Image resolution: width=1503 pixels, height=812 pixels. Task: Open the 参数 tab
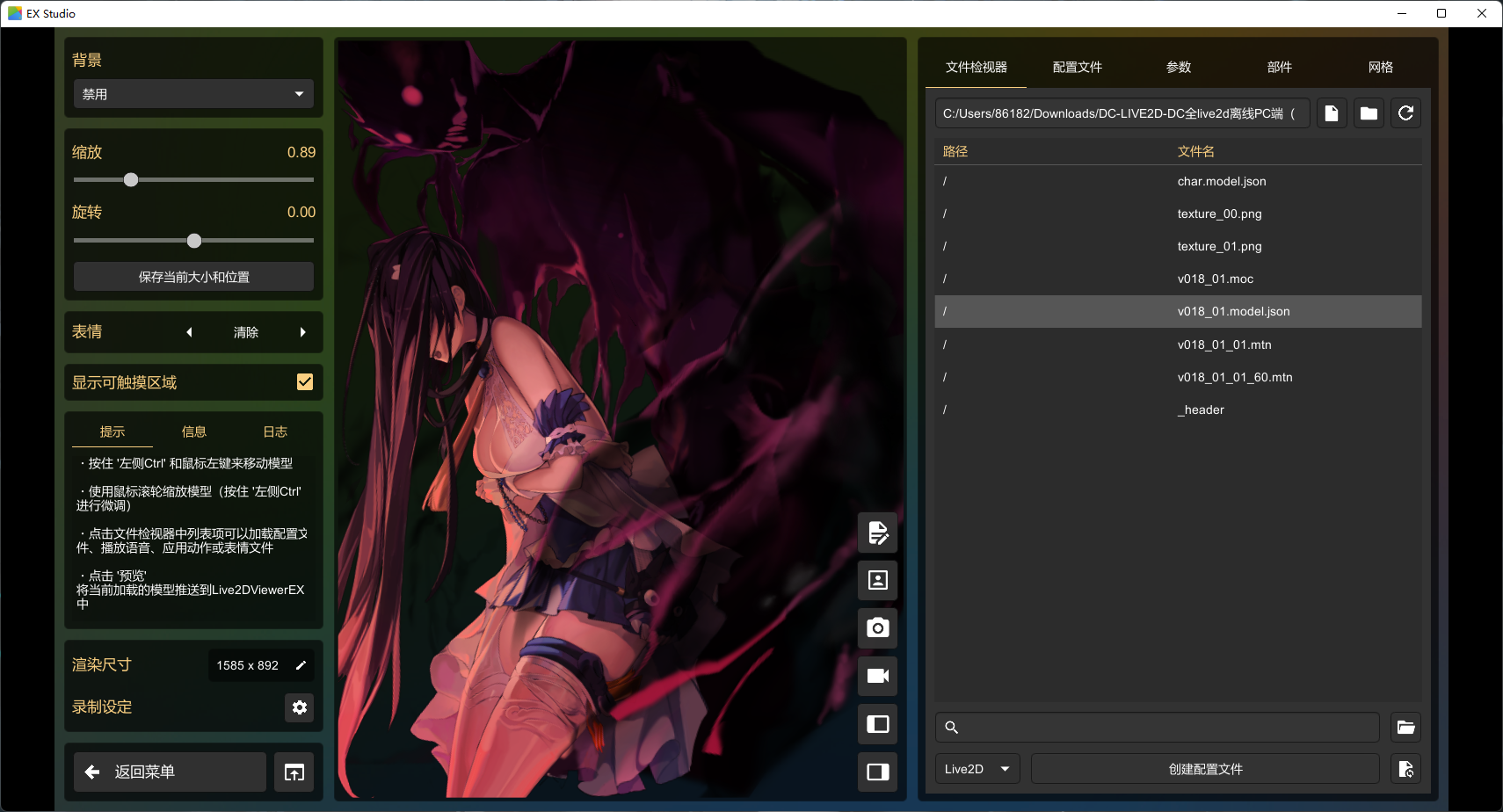1178,68
